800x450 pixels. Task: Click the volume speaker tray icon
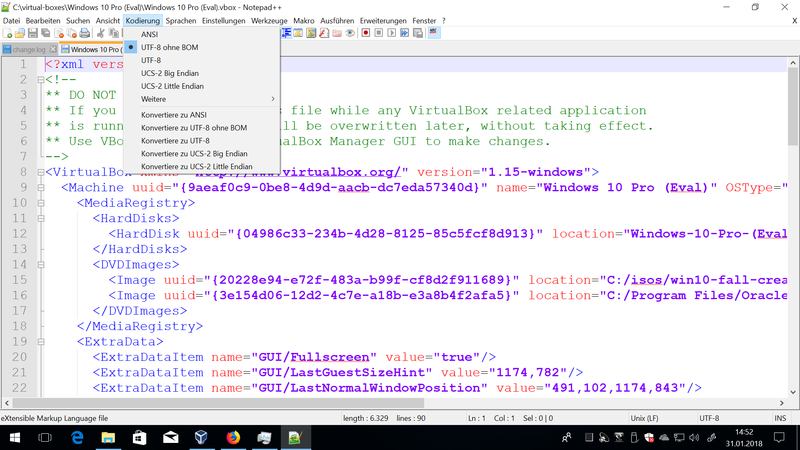click(694, 438)
